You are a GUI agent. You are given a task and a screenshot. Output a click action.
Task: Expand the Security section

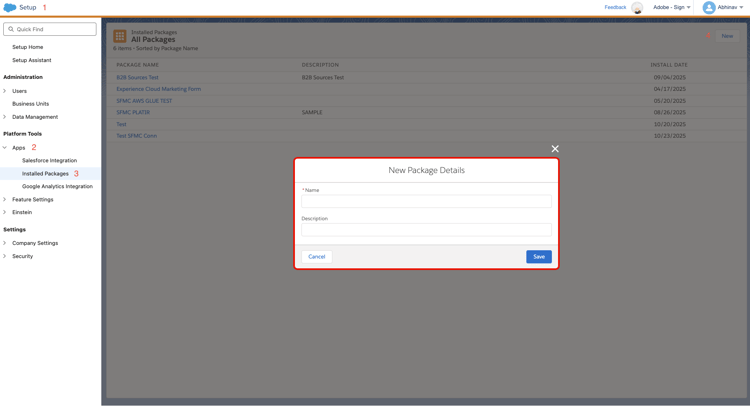click(5, 256)
